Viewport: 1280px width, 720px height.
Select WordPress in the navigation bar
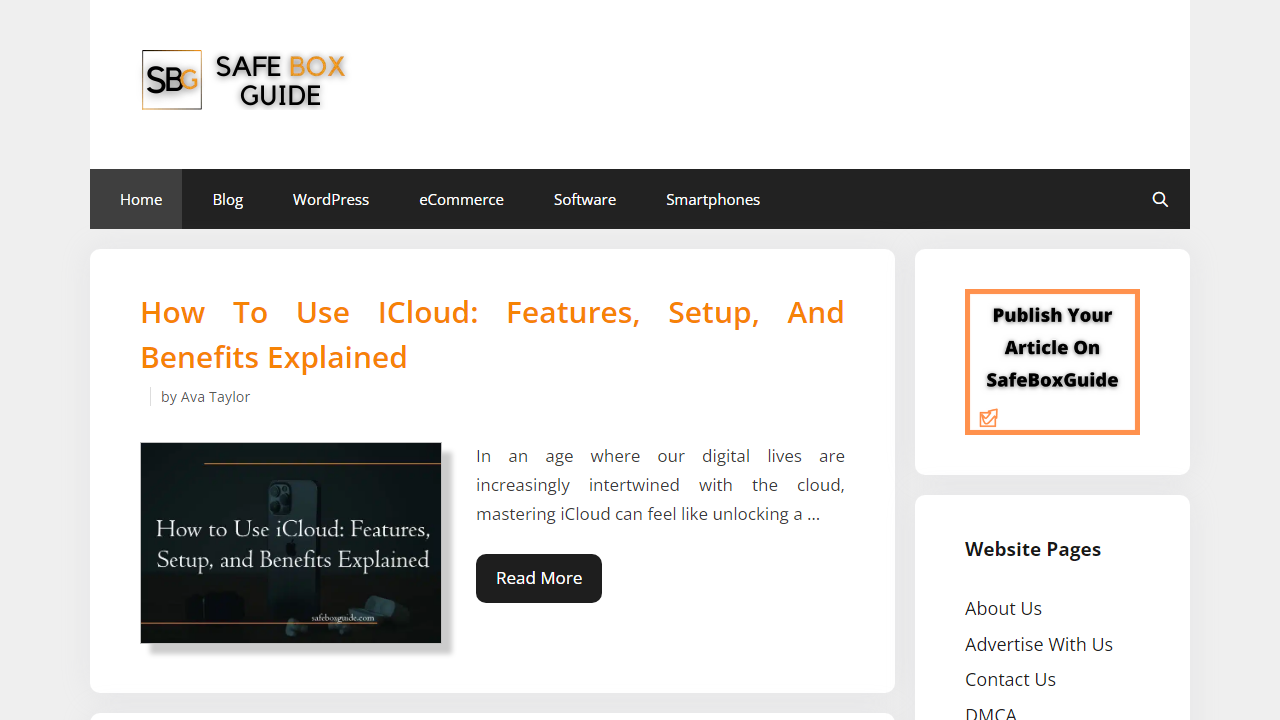coord(331,199)
